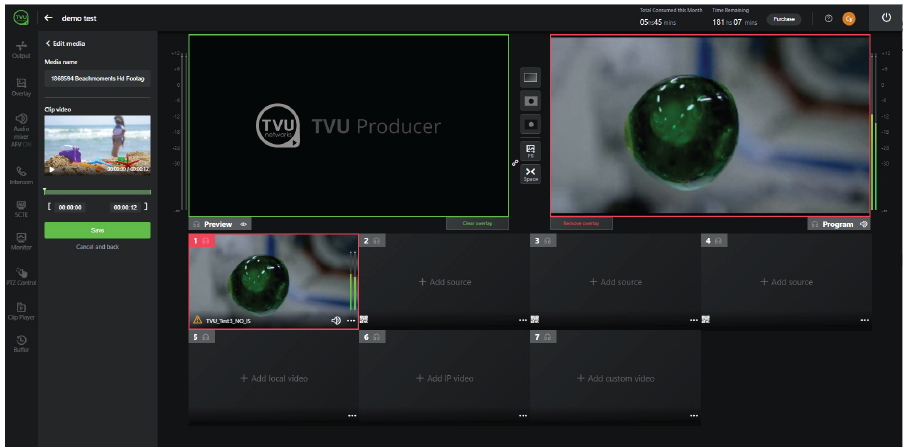This screenshot has width=904, height=448.
Task: Select the full-screen transition layout icon
Action: (530, 77)
